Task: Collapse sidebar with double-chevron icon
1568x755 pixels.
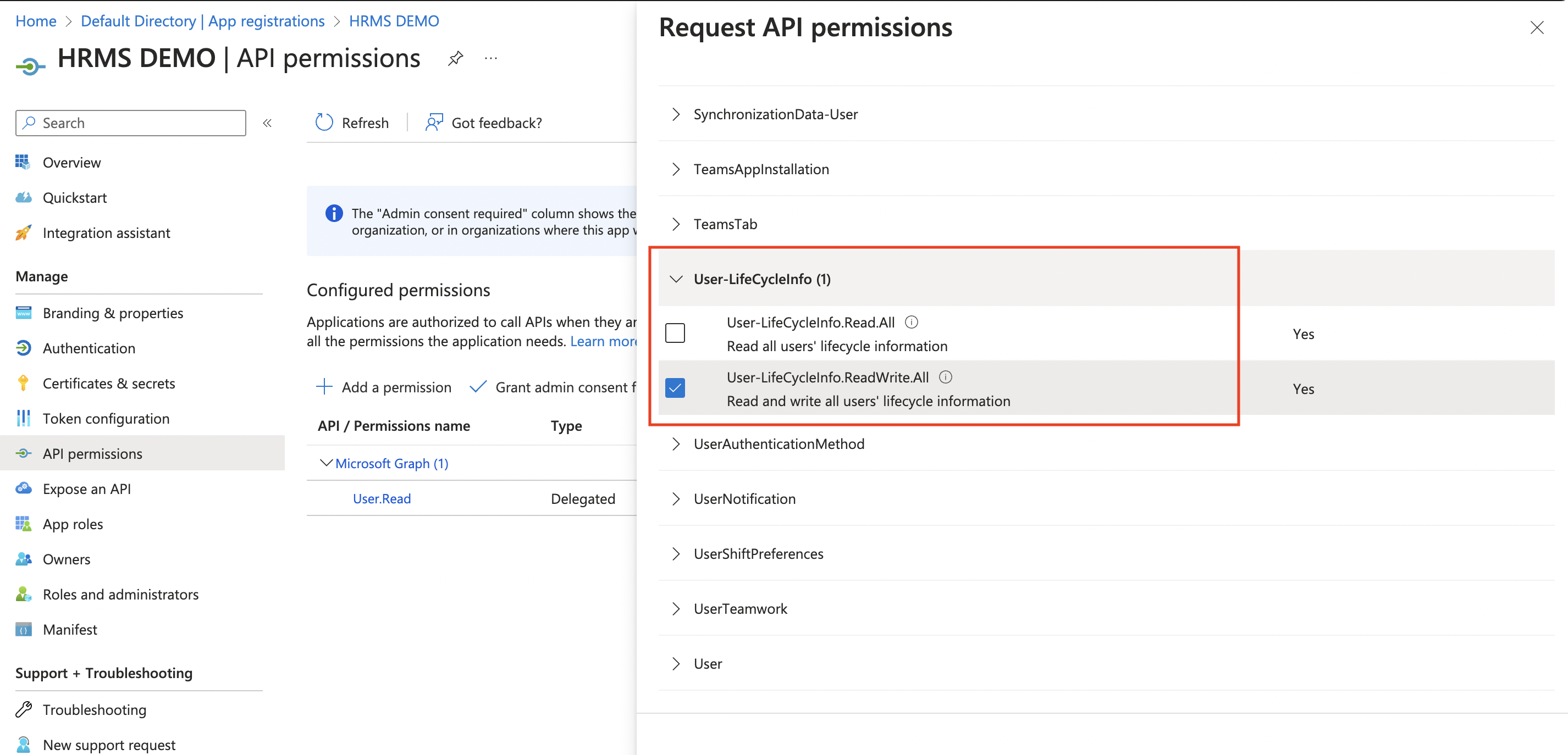Action: click(267, 123)
